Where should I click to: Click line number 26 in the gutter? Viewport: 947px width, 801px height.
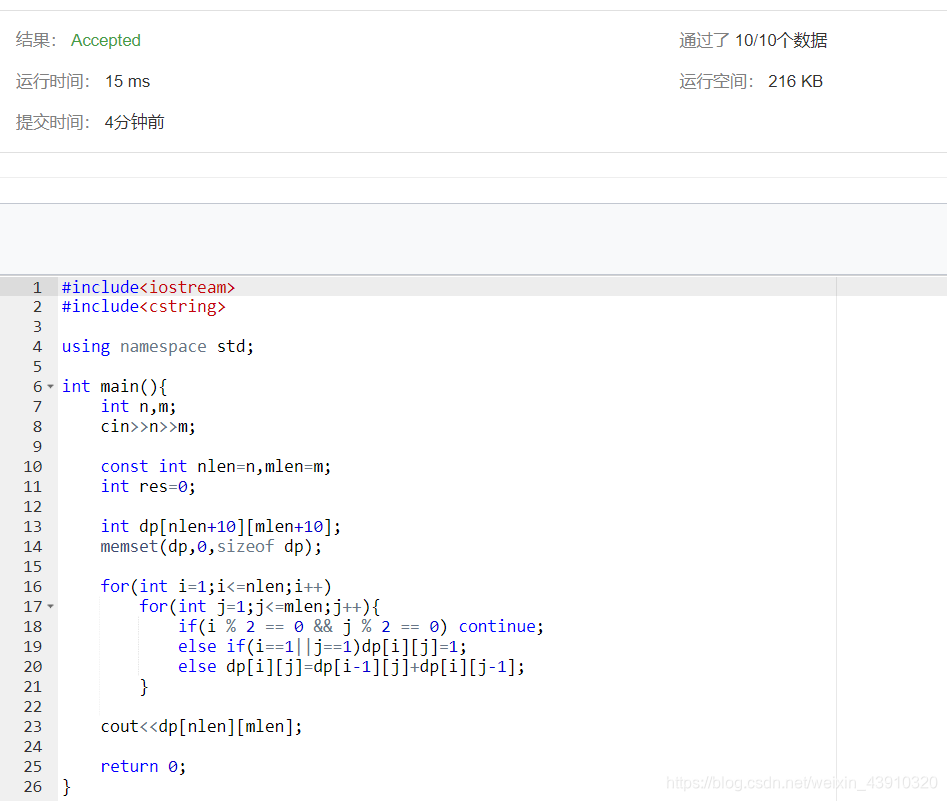click(33, 787)
